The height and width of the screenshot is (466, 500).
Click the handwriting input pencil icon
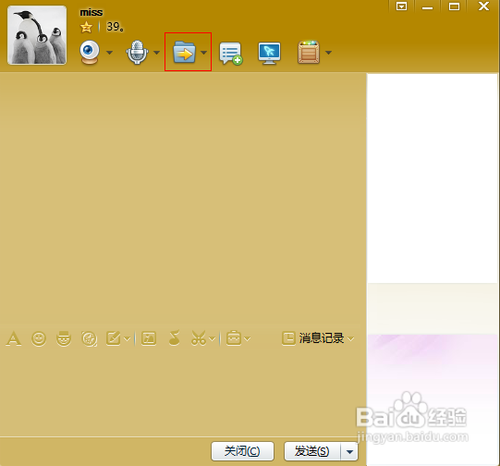click(113, 338)
